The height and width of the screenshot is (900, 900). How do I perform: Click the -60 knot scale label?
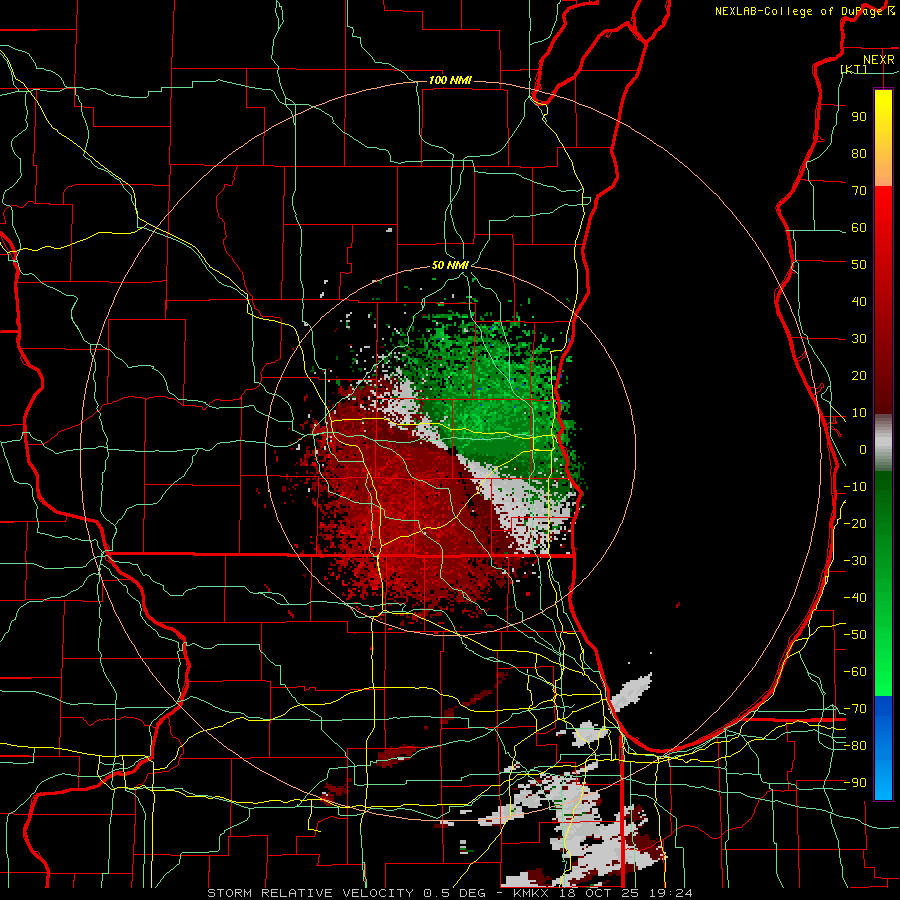pyautogui.click(x=855, y=672)
